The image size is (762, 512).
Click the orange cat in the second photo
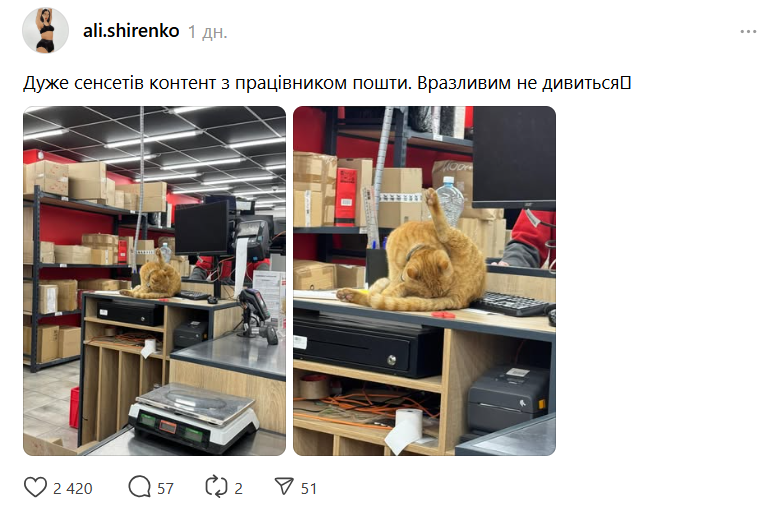point(414,256)
